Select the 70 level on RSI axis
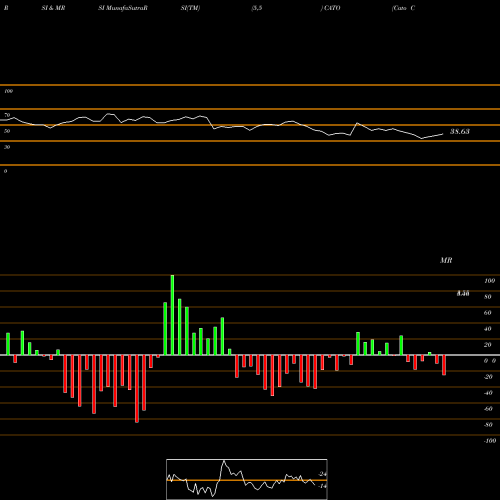The height and width of the screenshot is (500, 500). tap(7, 115)
